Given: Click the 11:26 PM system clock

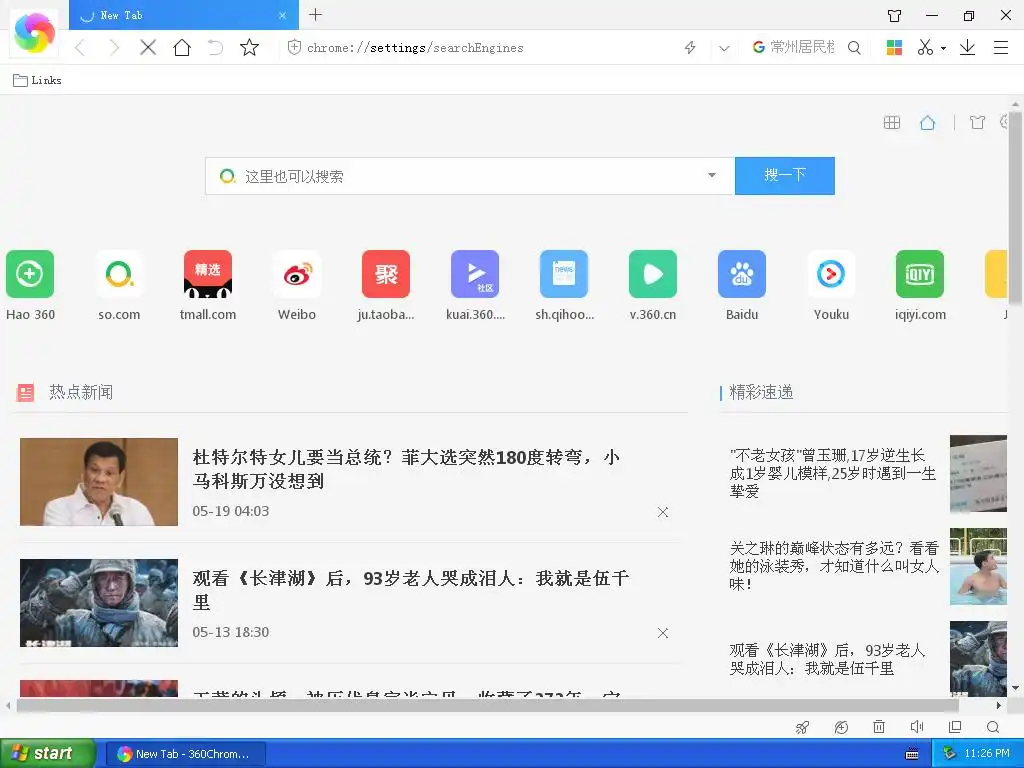Looking at the screenshot, I should [987, 754].
